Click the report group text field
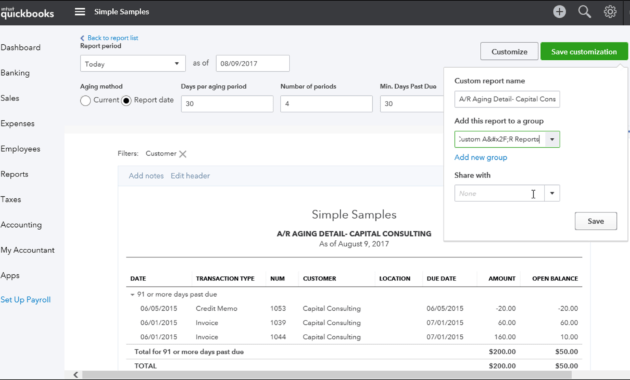This screenshot has height=380, width=630. click(x=500, y=139)
